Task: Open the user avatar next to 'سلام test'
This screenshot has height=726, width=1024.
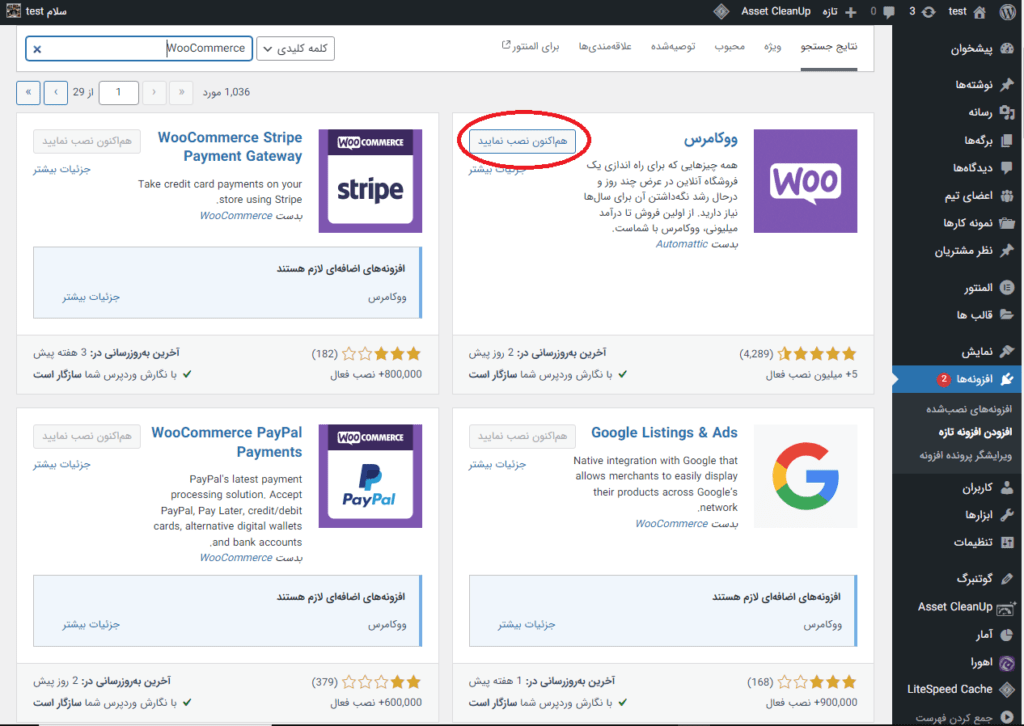Action: point(13,11)
